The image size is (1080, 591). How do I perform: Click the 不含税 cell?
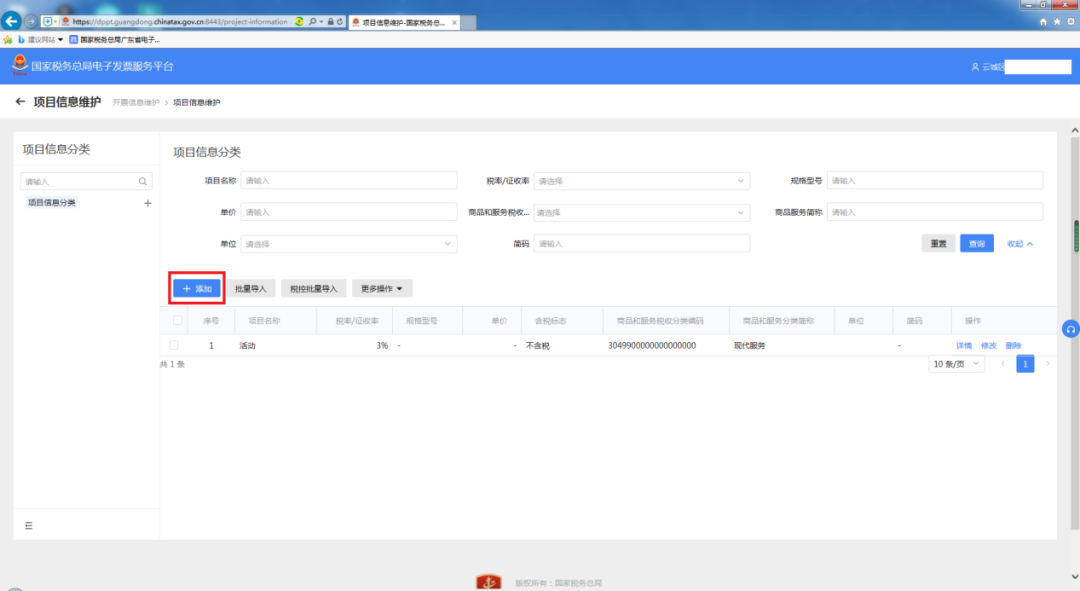click(x=537, y=346)
